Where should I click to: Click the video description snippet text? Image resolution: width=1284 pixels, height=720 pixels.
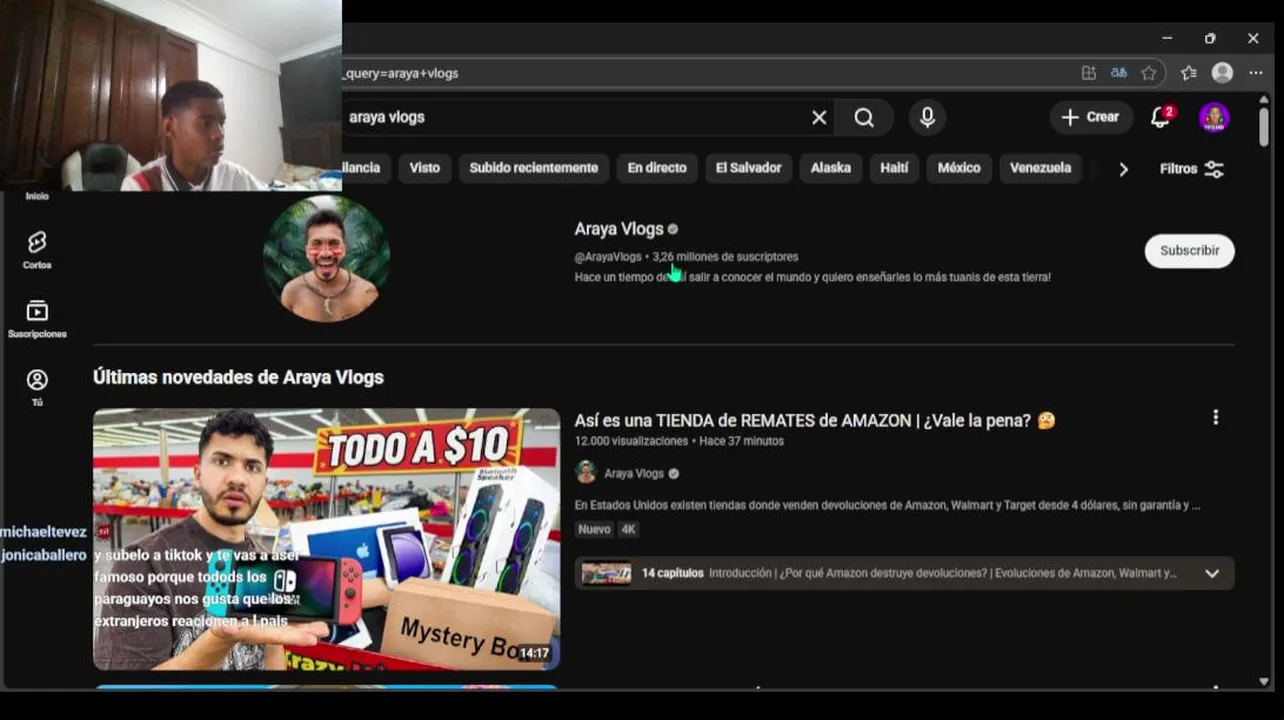tap(887, 506)
